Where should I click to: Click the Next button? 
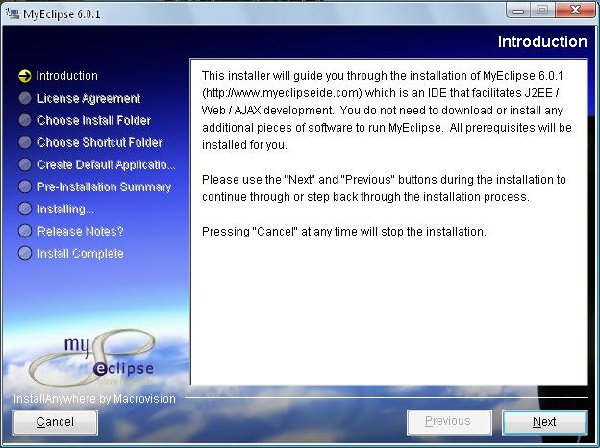545,422
